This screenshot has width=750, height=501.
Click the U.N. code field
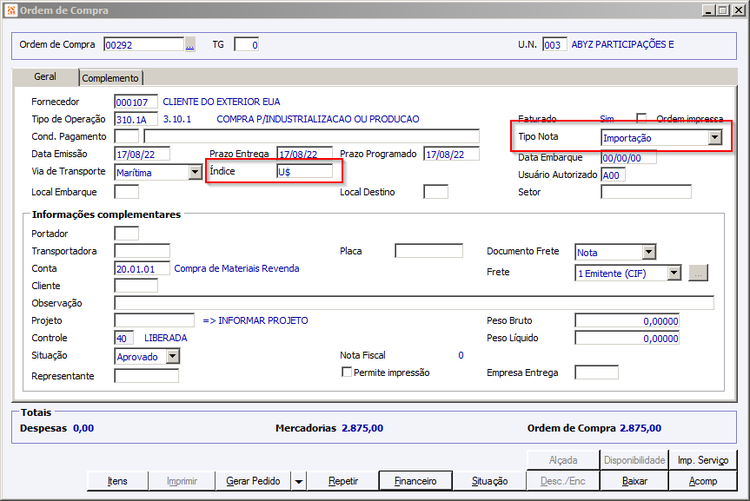pos(555,45)
